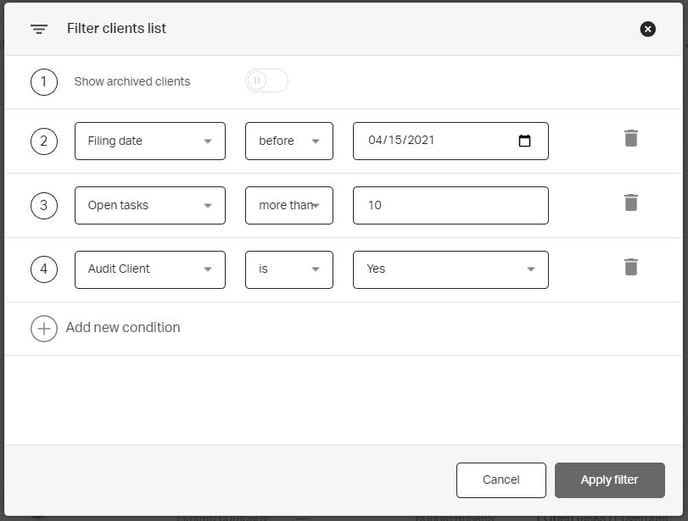Expand the 'more than' operator dropdown

289,205
